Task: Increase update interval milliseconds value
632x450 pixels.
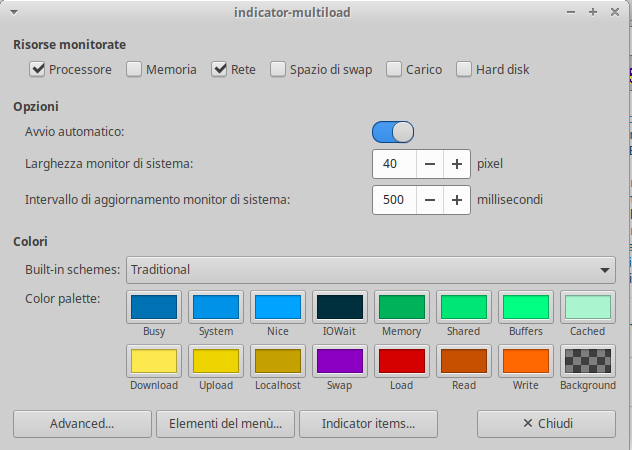Action: point(457,200)
